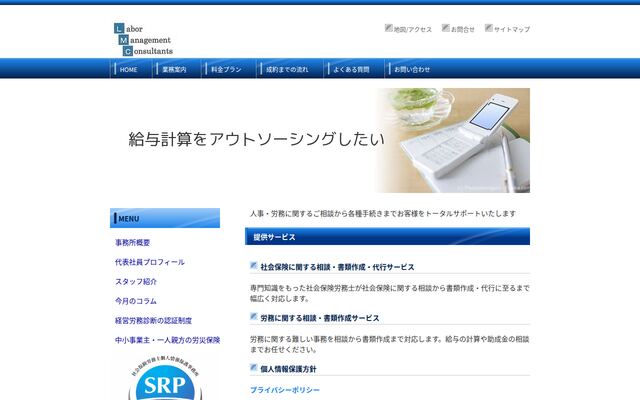Click paragraph starting 専門知識をもった社会保険労務士
The width and height of the screenshot is (640, 400).
[x=390, y=293]
